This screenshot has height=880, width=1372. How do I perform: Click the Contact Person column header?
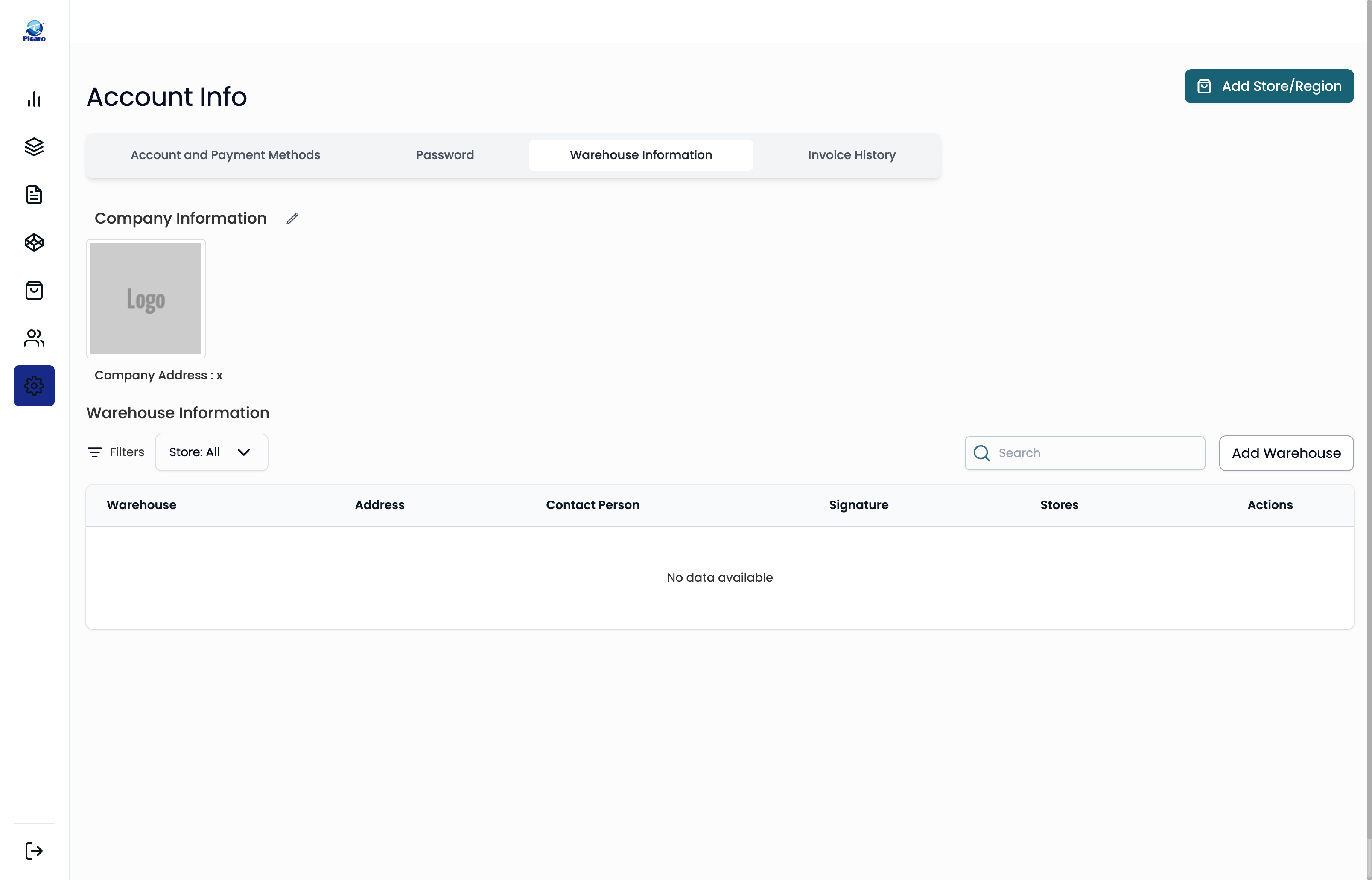(x=593, y=505)
